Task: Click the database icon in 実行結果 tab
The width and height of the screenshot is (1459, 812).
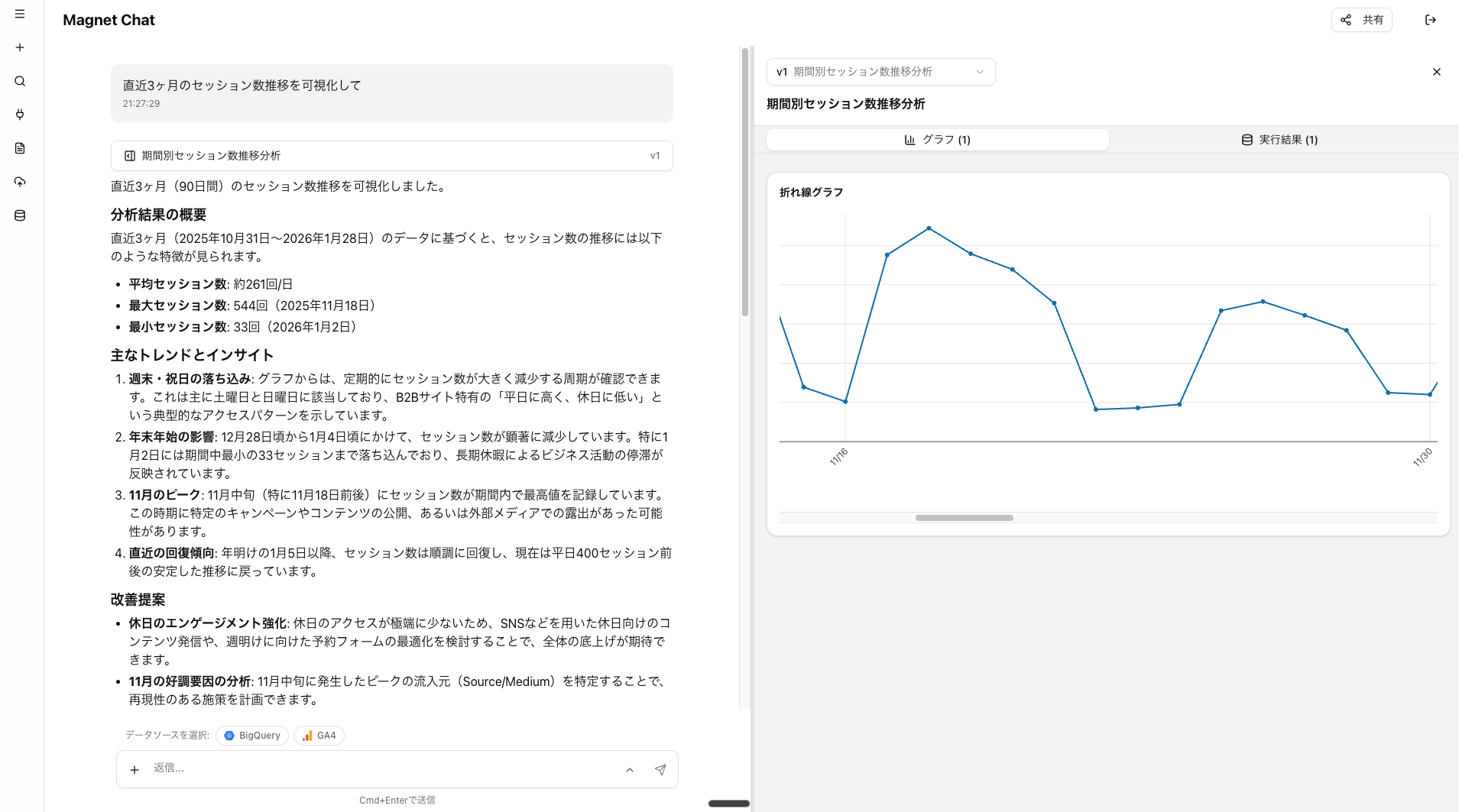Action: [x=1247, y=140]
